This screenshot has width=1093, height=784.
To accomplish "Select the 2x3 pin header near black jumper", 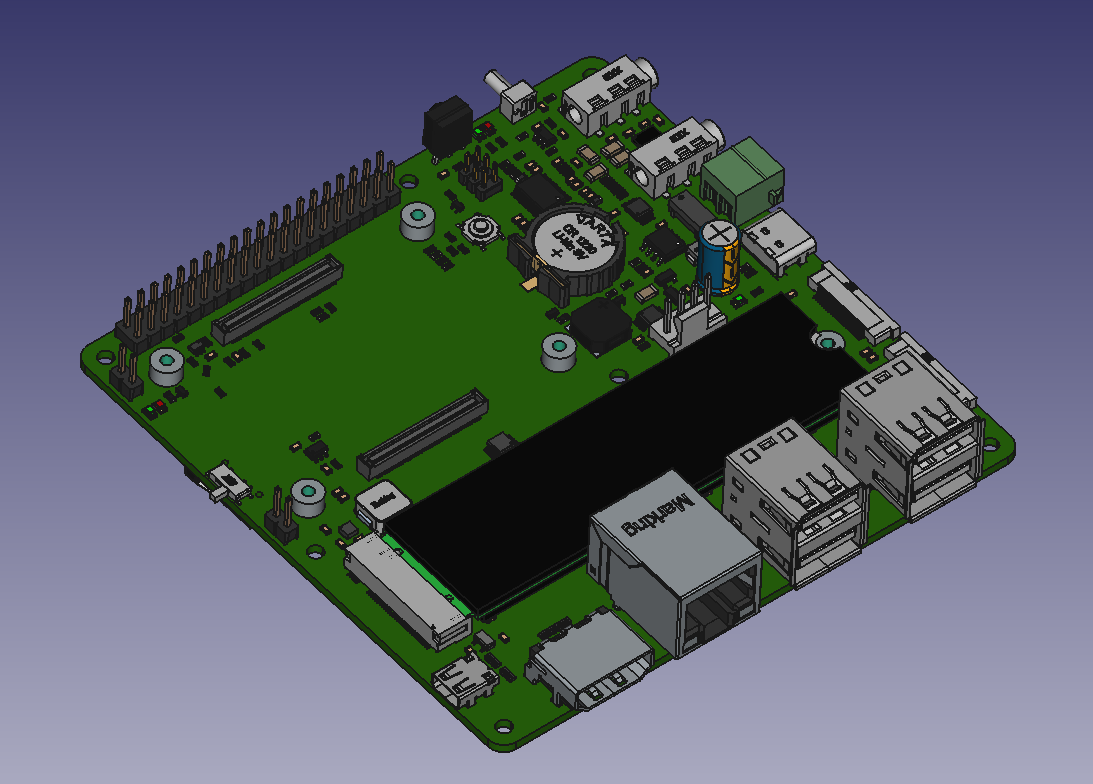I will [479, 173].
